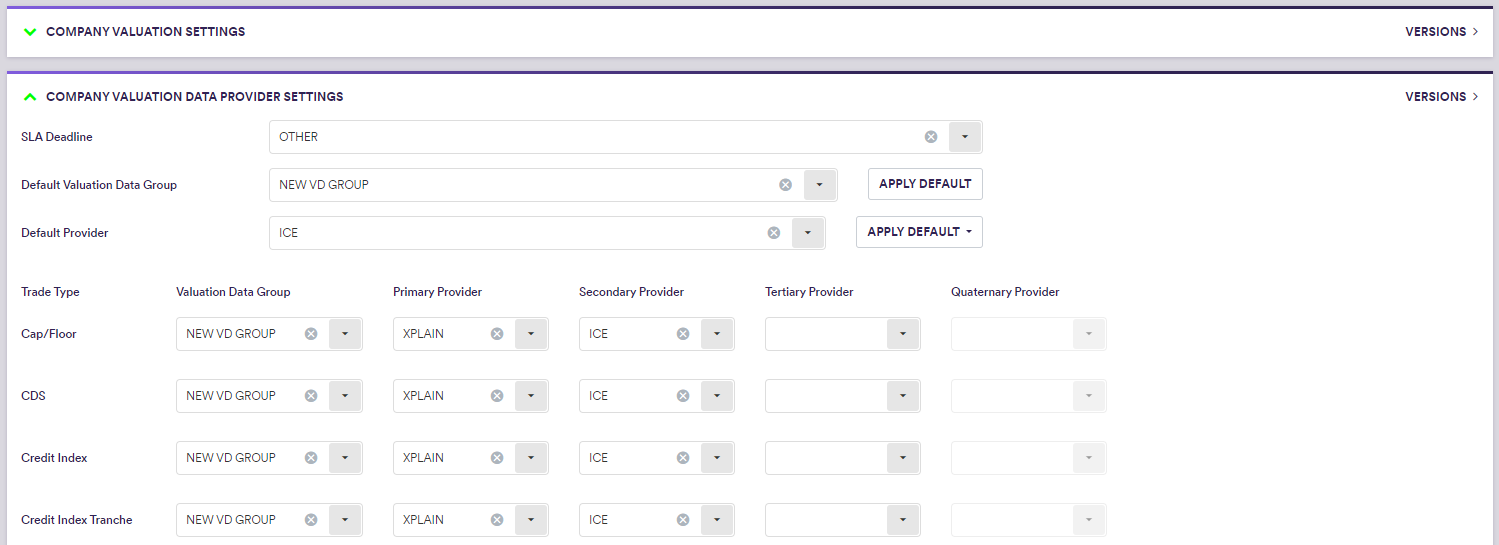Open Credit Index Secondary Provider dropdown
The height and width of the screenshot is (545, 1499).
(x=717, y=458)
